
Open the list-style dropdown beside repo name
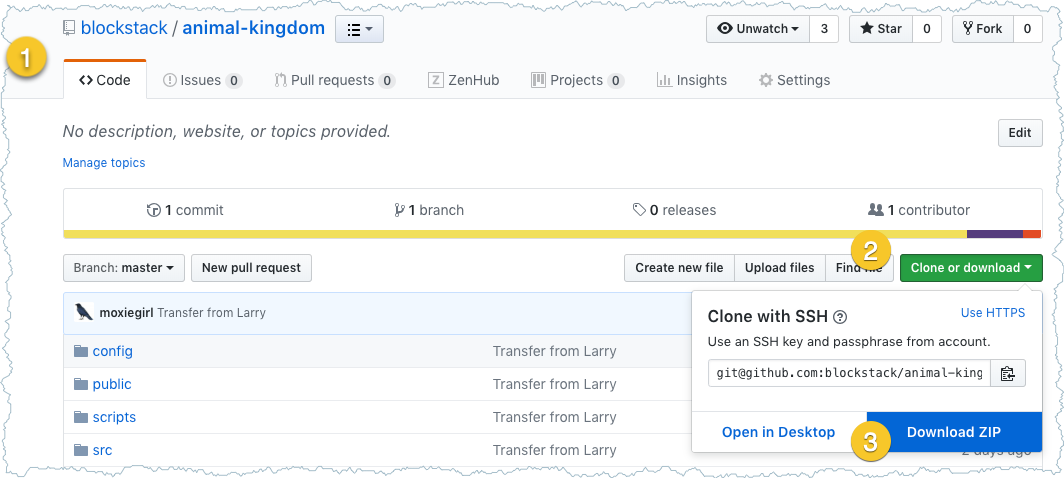359,29
